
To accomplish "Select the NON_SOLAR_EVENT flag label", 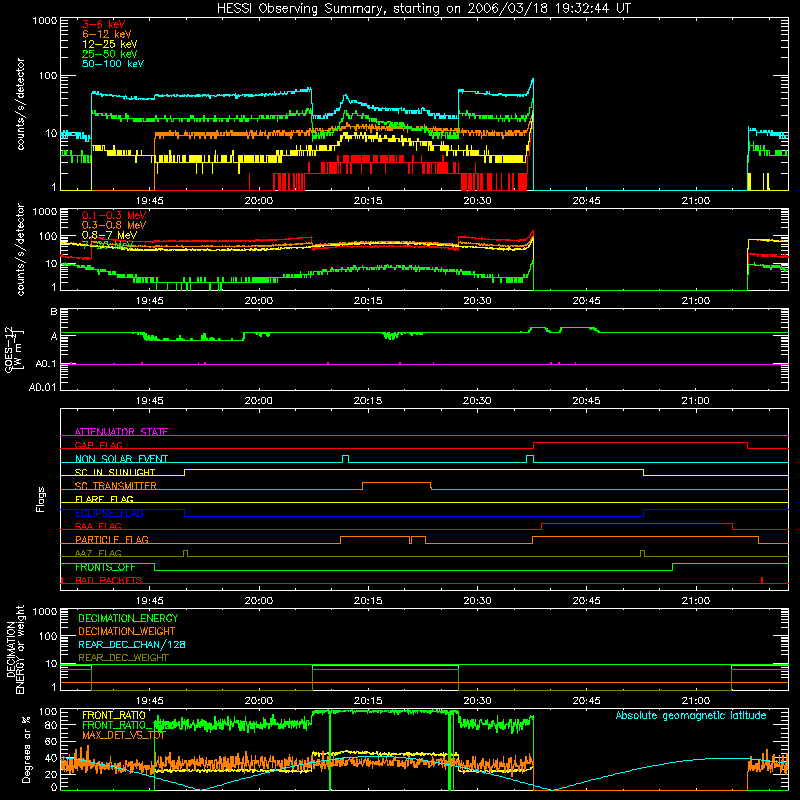I will [121, 459].
